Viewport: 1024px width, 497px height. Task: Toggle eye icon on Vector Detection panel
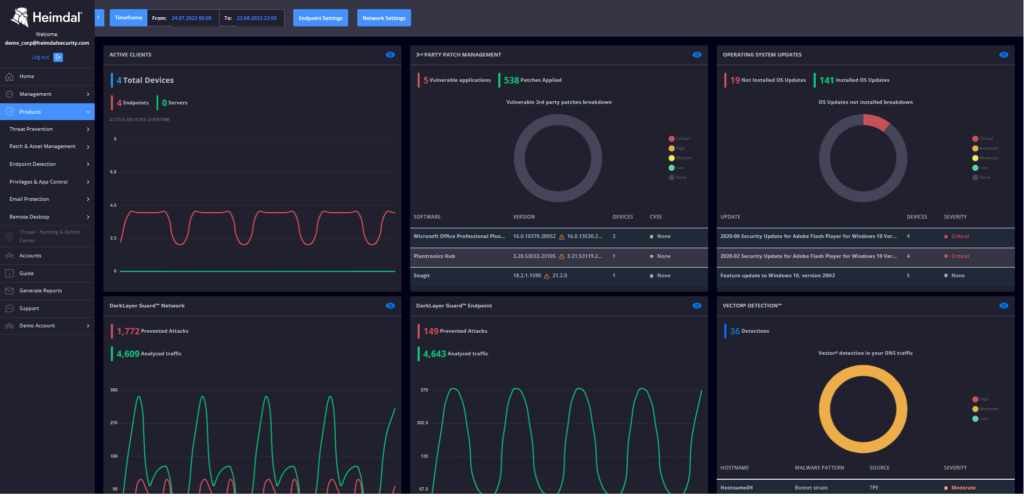pyautogui.click(x=1004, y=305)
